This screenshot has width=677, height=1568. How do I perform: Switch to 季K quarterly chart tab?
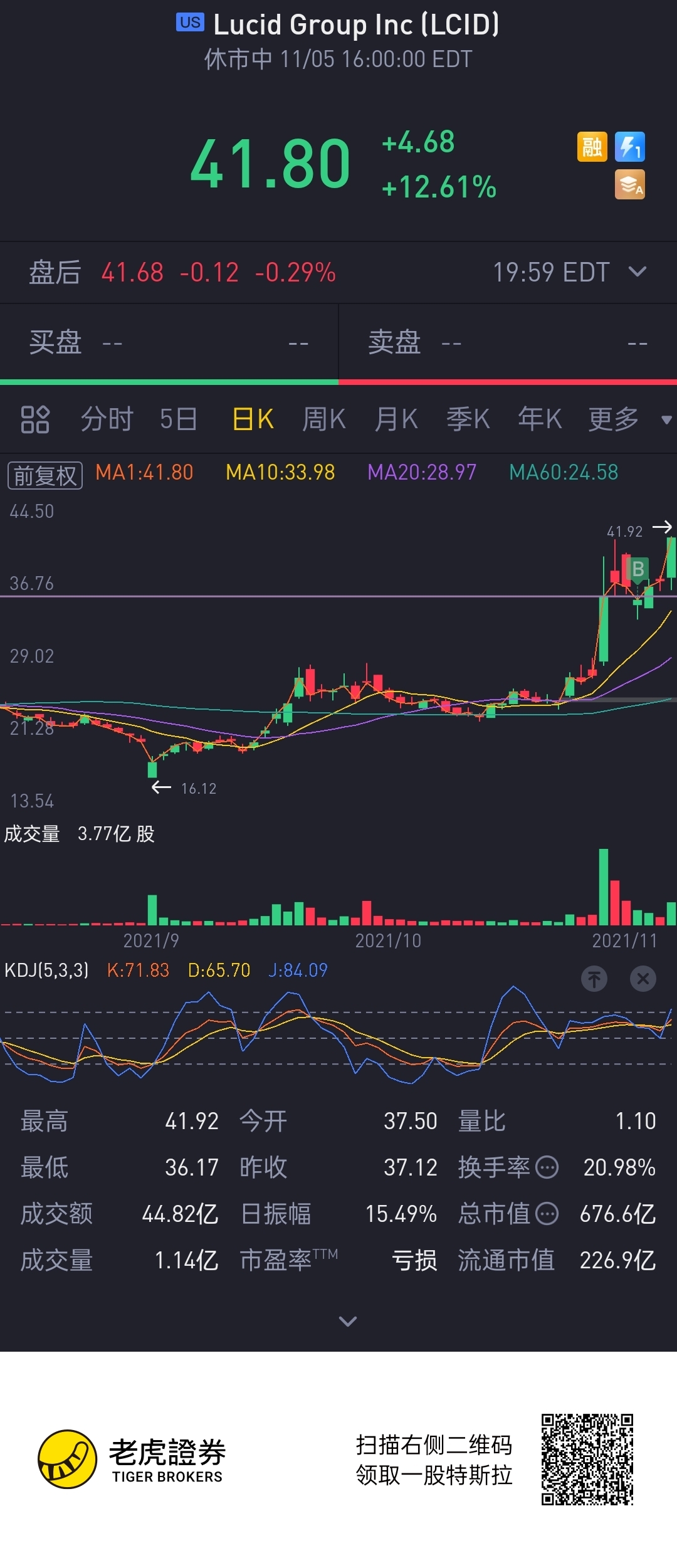point(468,419)
